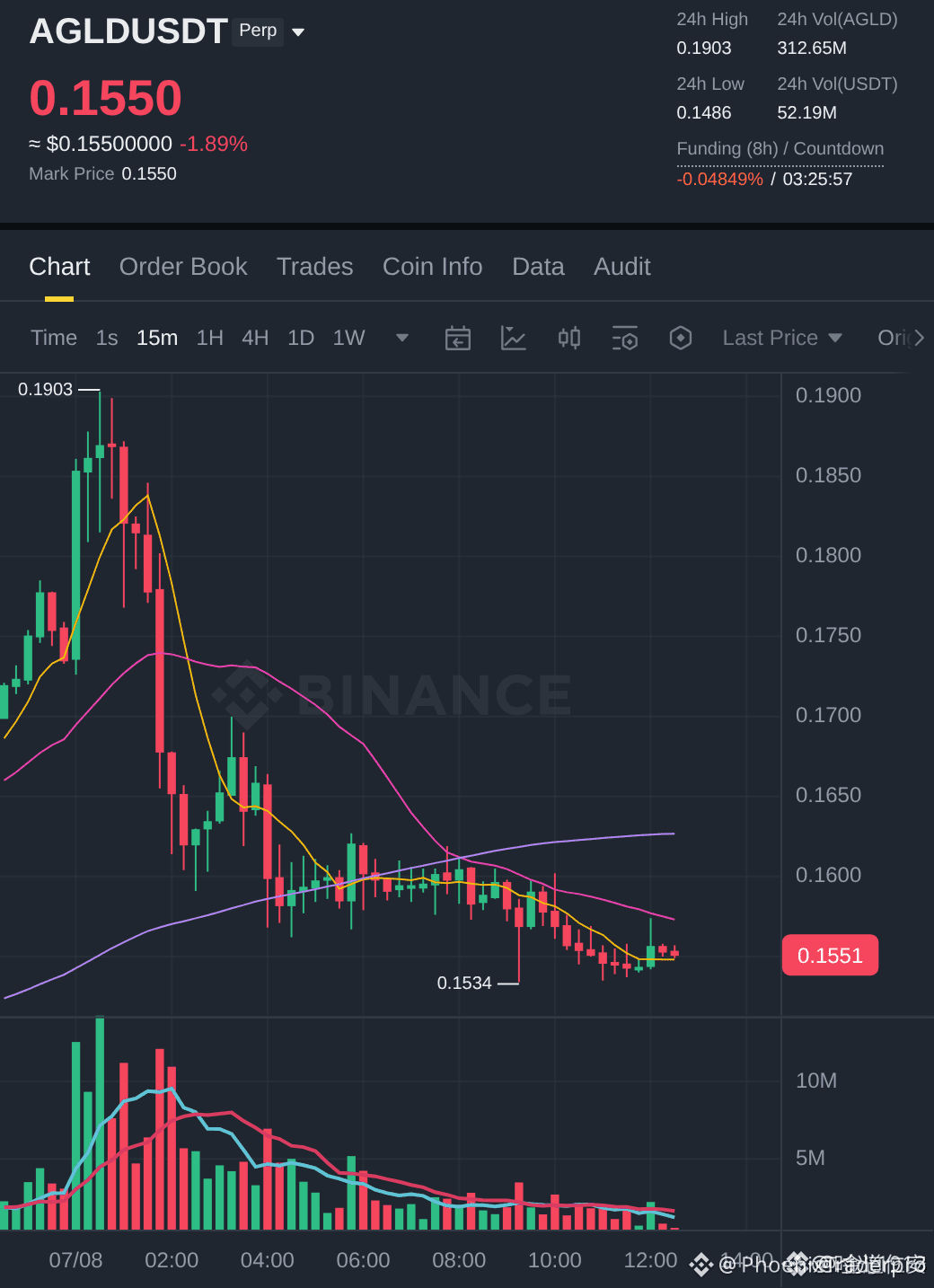934x1288 pixels.
Task: Tap the 0.1600 price axis label
Action: click(x=828, y=875)
